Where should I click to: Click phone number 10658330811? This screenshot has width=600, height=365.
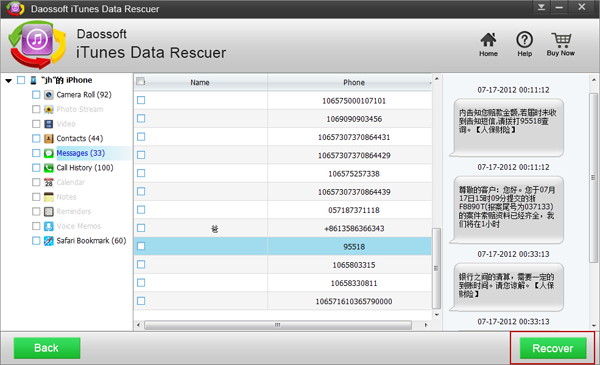354,283
